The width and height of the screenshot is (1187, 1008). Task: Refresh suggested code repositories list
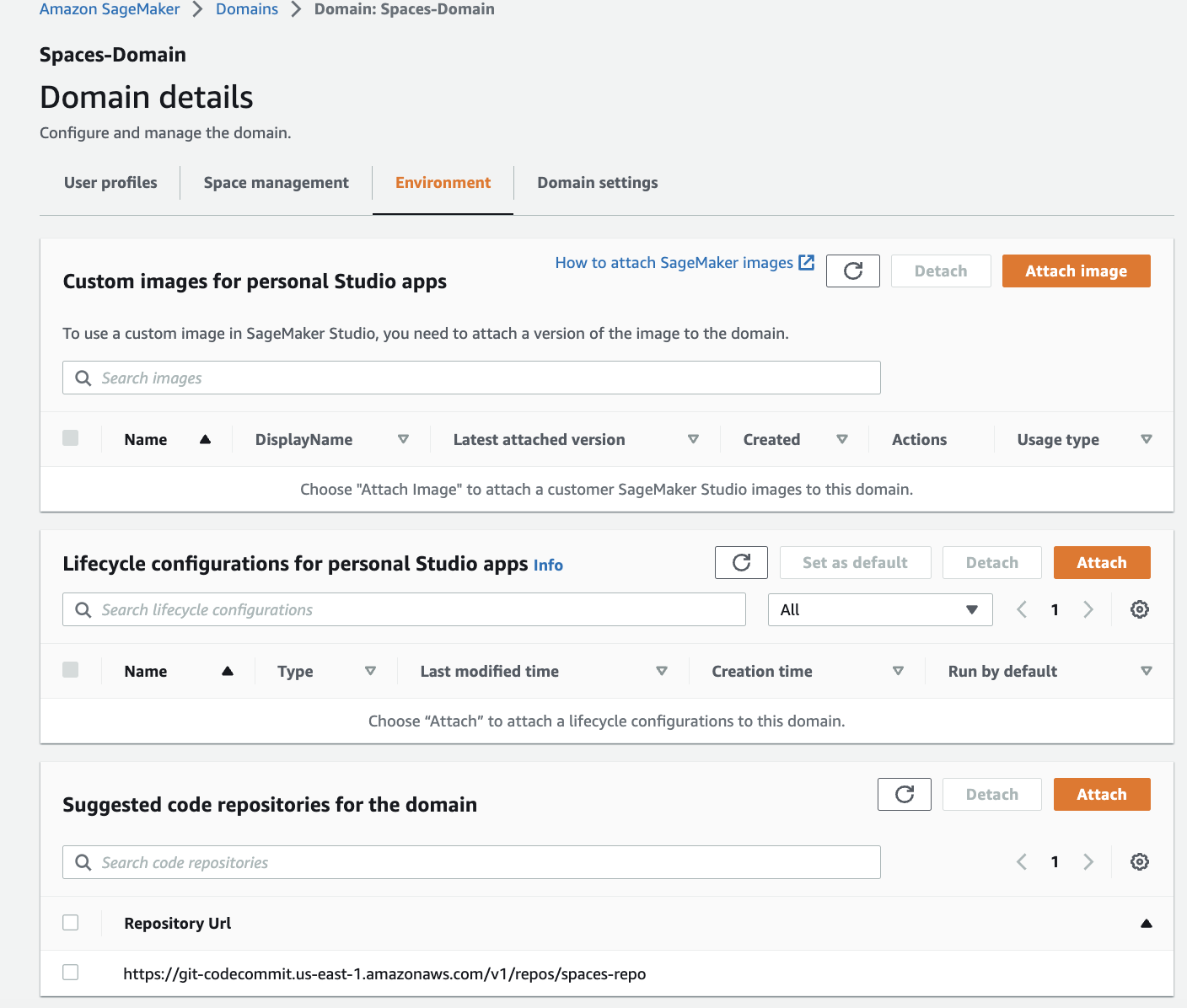[904, 794]
